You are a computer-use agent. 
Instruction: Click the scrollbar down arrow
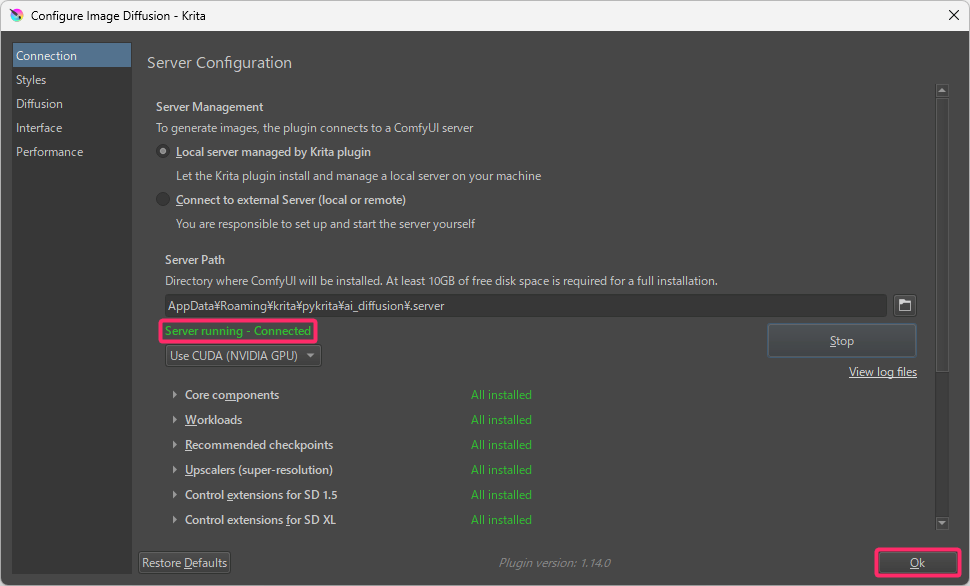[x=942, y=524]
